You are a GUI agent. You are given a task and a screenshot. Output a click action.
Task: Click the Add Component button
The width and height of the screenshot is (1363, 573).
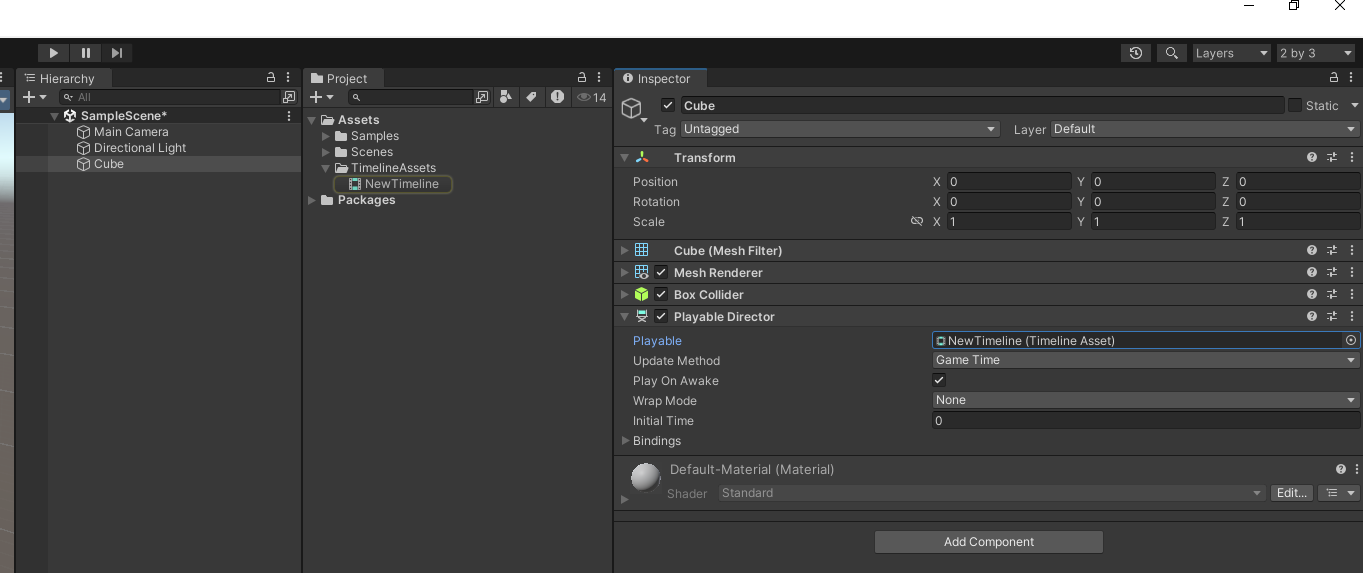(x=988, y=542)
